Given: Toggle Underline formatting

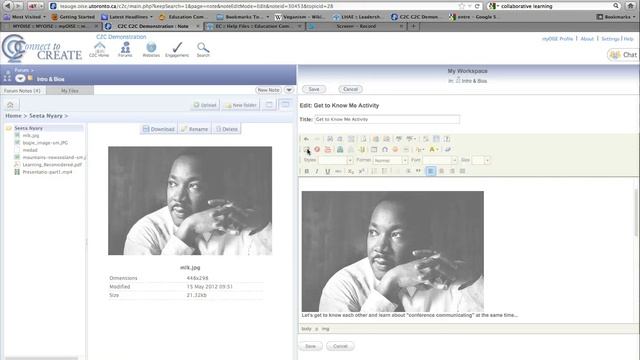Looking at the screenshot, I should coord(327,171).
